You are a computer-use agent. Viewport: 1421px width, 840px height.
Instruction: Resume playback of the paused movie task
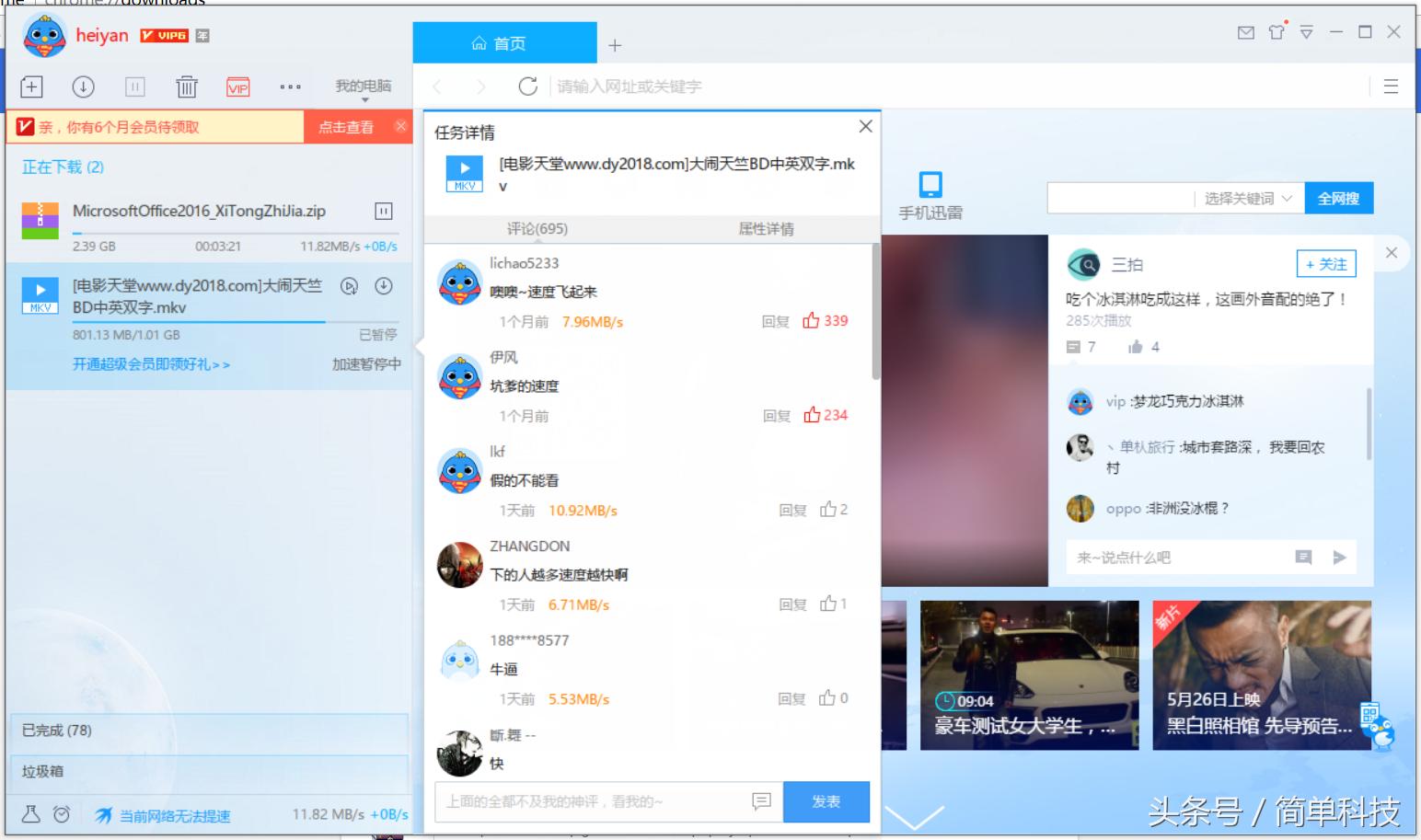pos(348,286)
